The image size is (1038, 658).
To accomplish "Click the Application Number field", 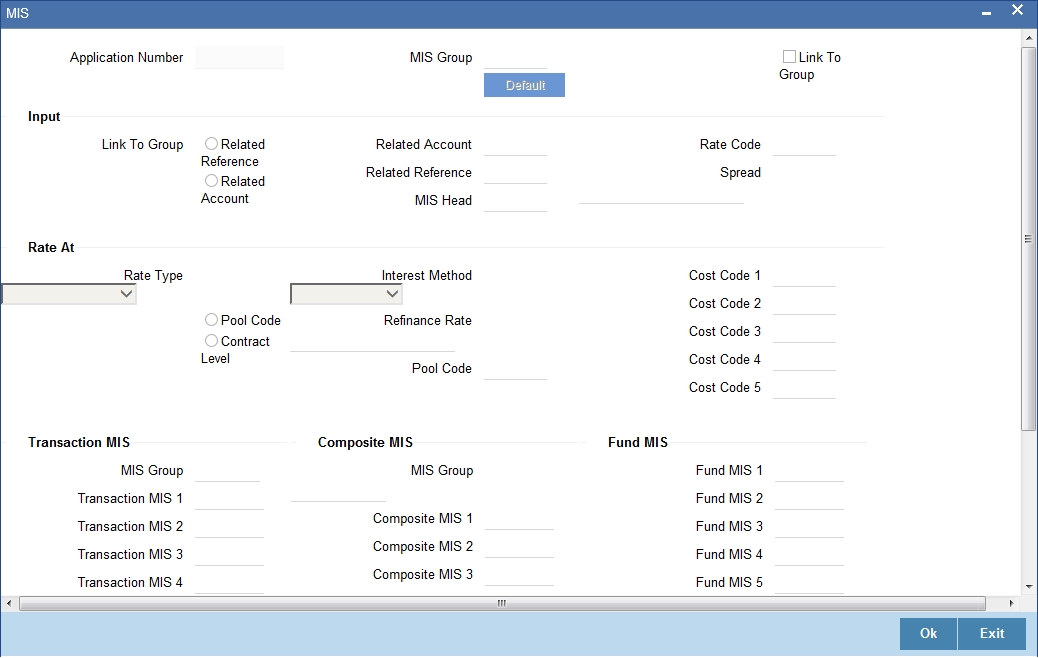I will 240,58.
